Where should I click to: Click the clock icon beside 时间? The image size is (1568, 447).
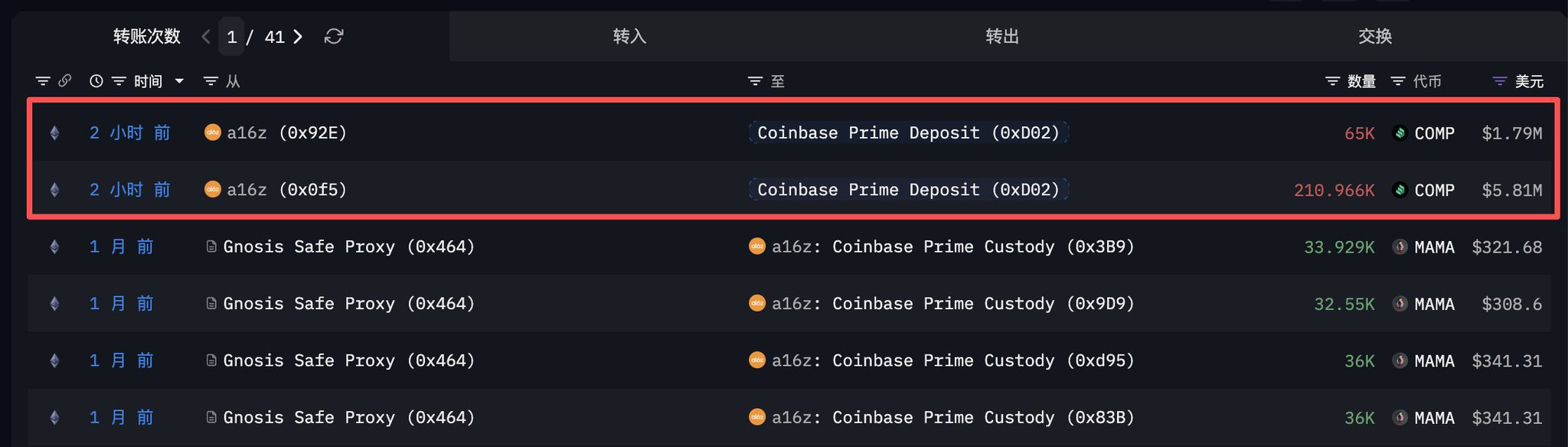pyautogui.click(x=96, y=81)
